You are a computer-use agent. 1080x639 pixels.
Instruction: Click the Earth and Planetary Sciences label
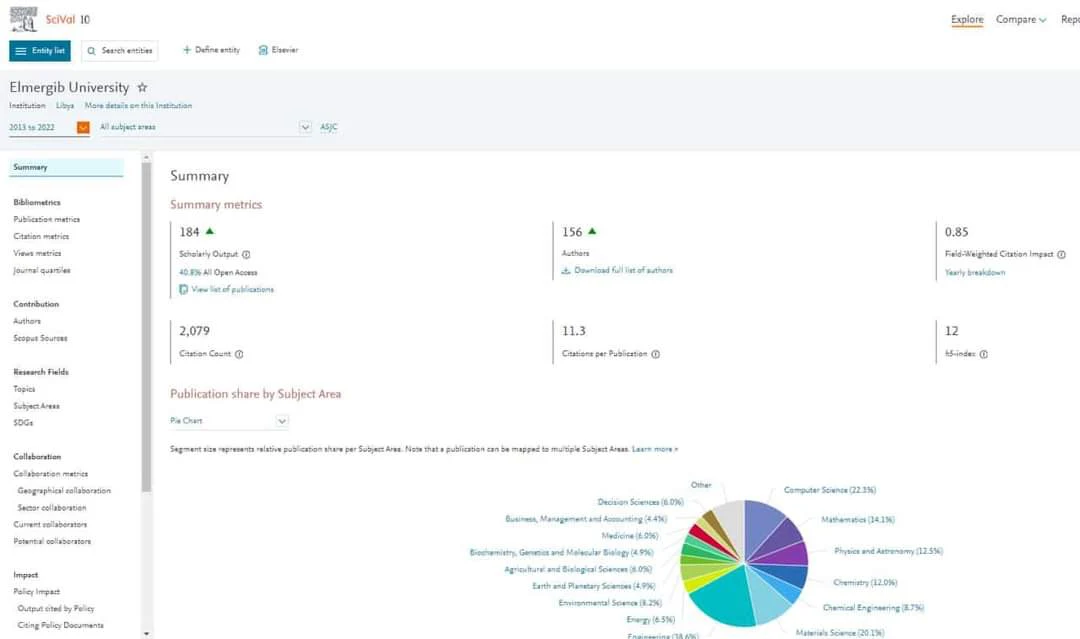pos(594,586)
